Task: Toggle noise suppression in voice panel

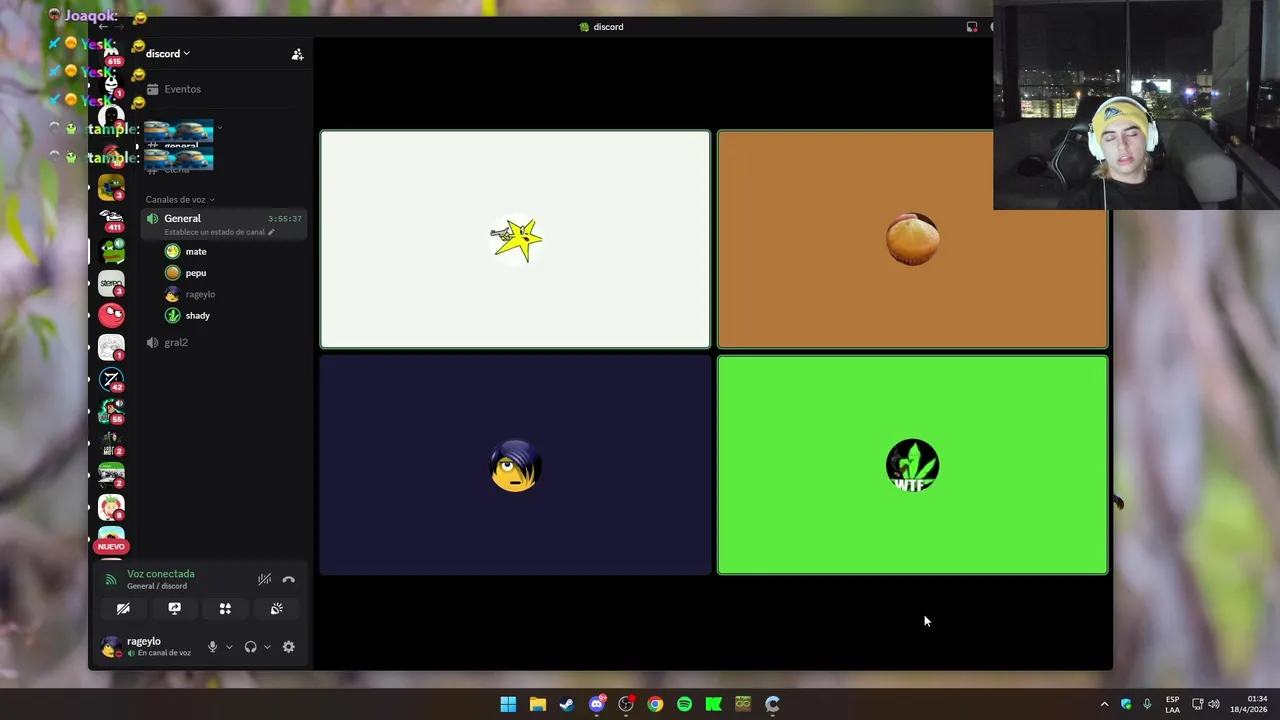Action: point(264,579)
